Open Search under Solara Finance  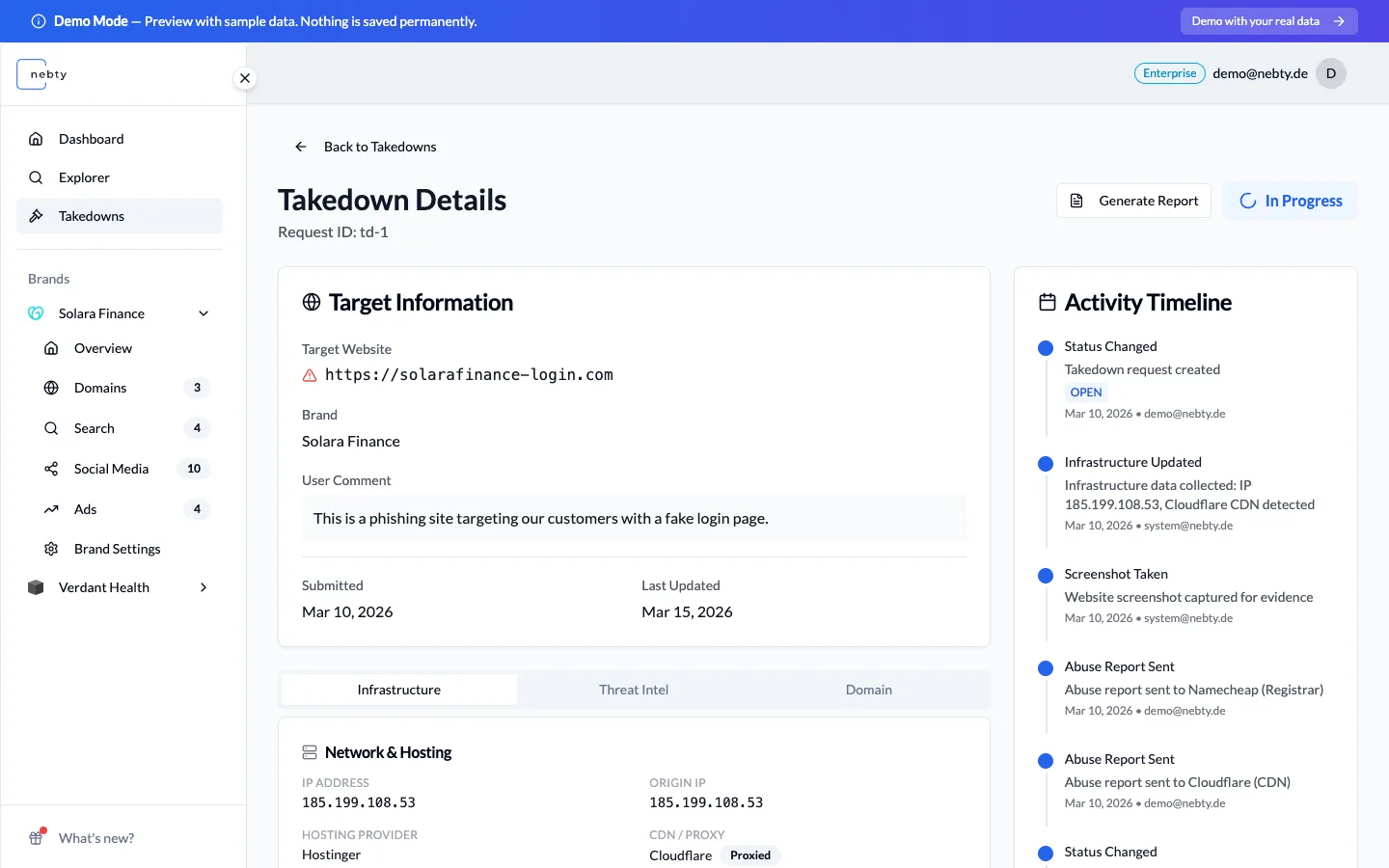coord(127,428)
